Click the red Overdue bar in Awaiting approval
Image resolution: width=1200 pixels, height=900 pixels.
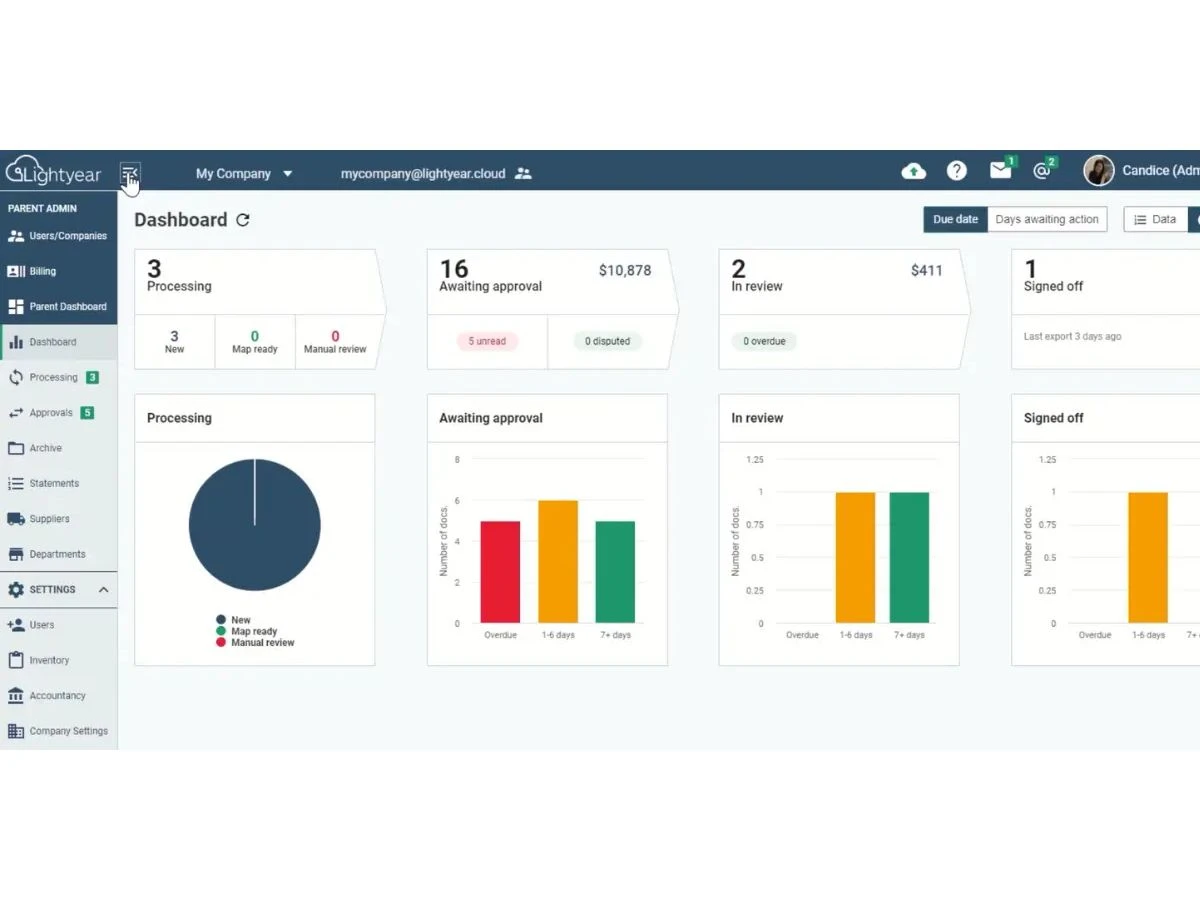tap(500, 572)
